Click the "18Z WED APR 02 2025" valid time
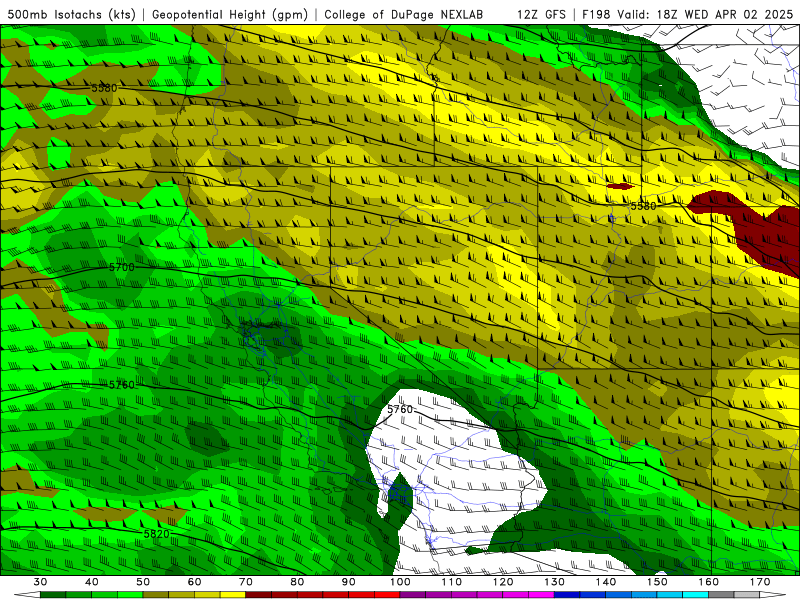The height and width of the screenshot is (600, 800). pos(725,15)
